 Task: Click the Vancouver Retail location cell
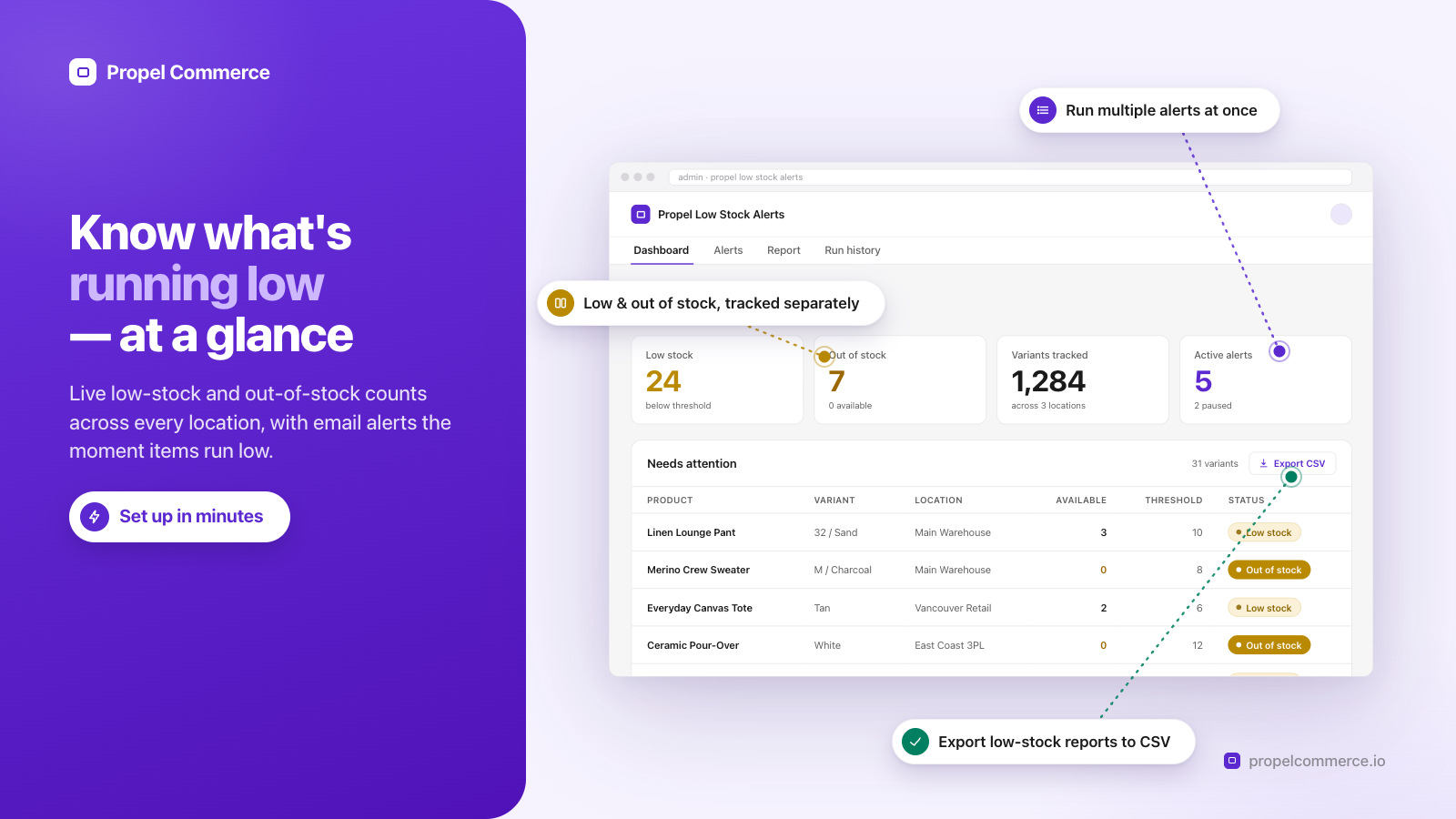pos(953,608)
